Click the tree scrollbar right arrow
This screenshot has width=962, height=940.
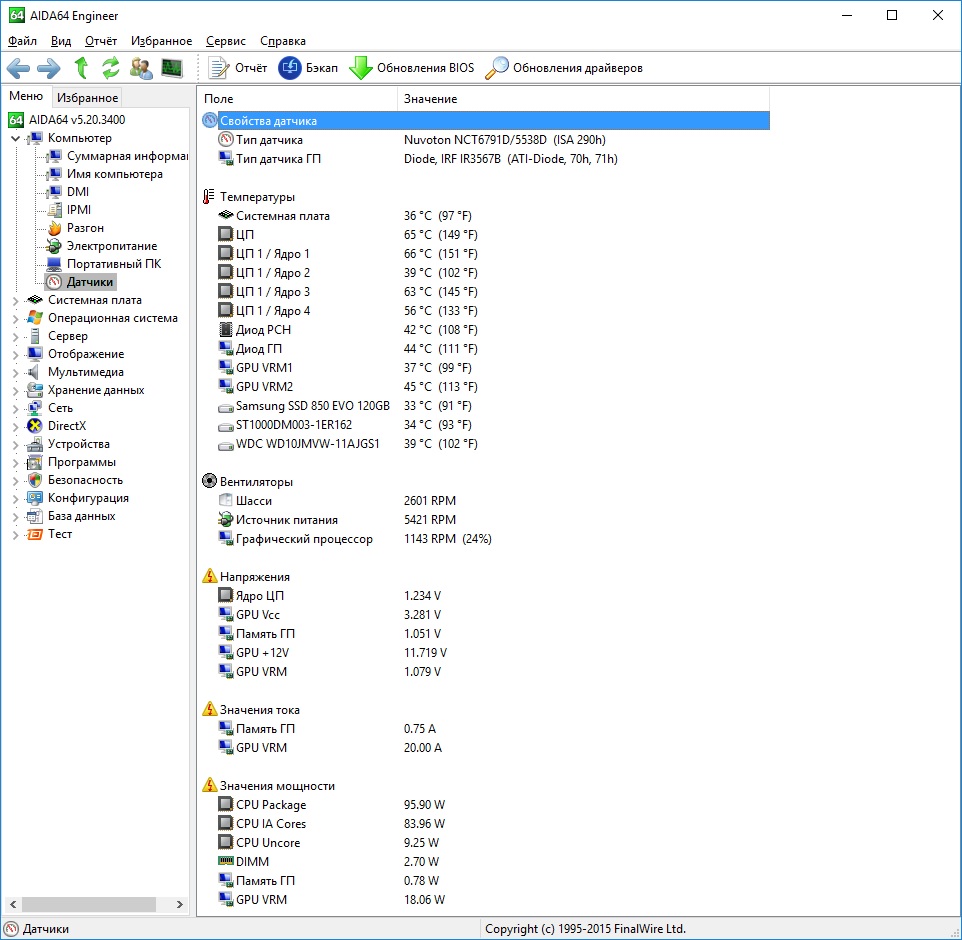point(179,904)
